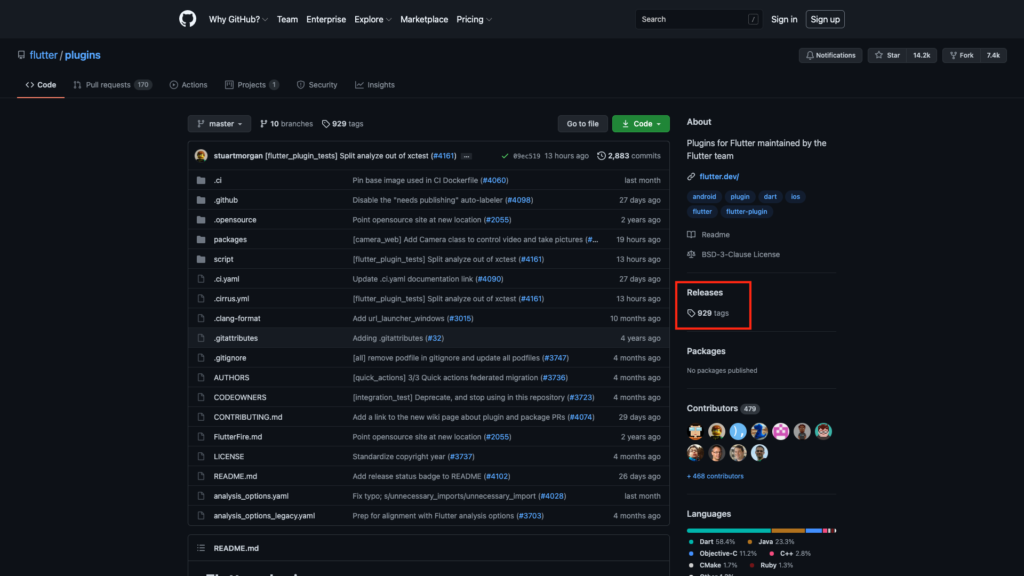Click the Java segment of the languages bar
Image resolution: width=1024 pixels, height=576 pixels.
pyautogui.click(x=788, y=530)
